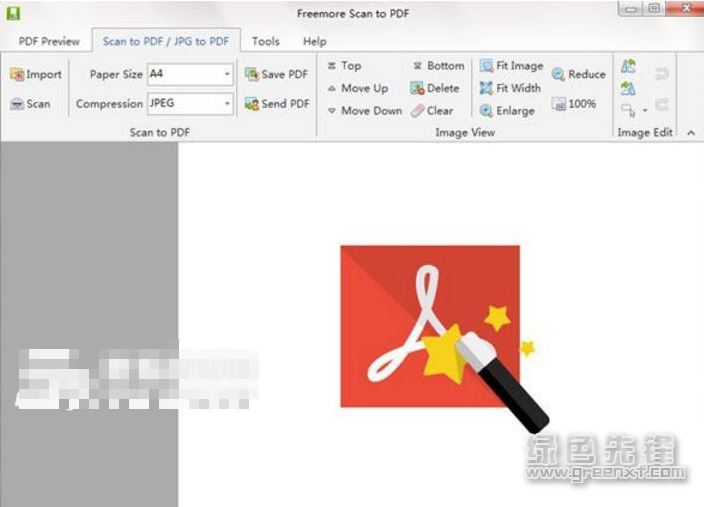704x507 pixels.
Task: Shift the image with Move Up
Action: point(358,88)
